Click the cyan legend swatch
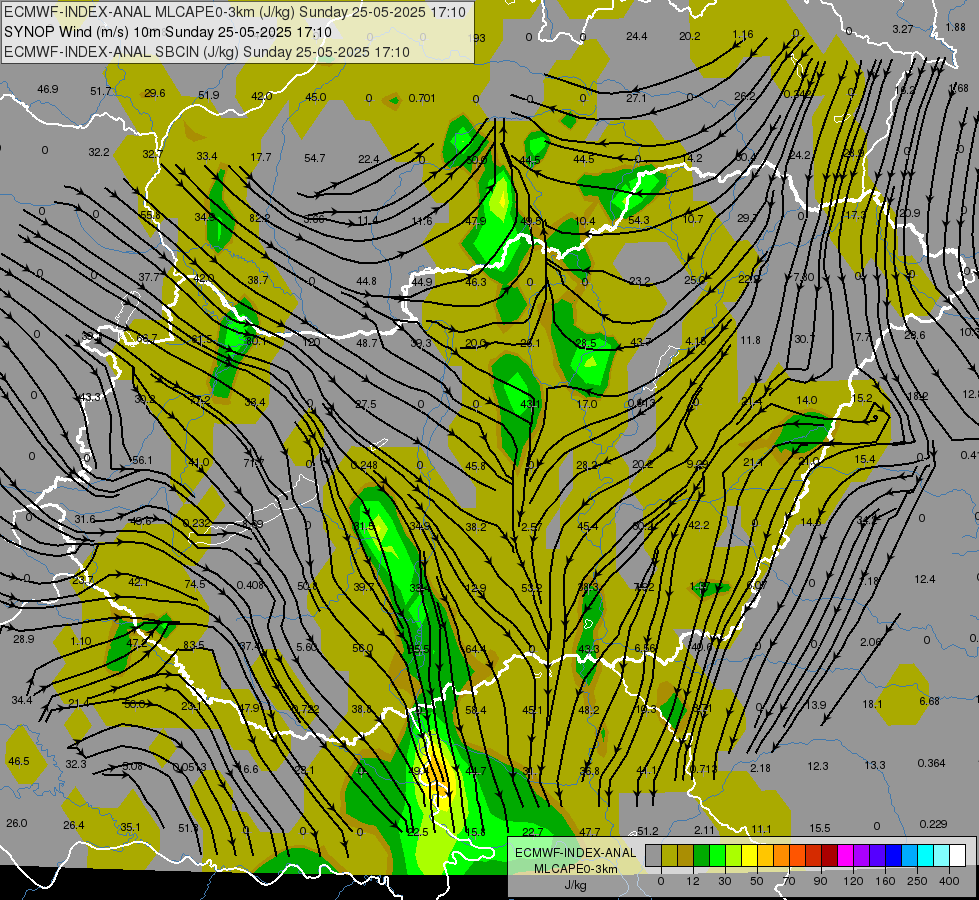979x900 pixels. coord(925,855)
